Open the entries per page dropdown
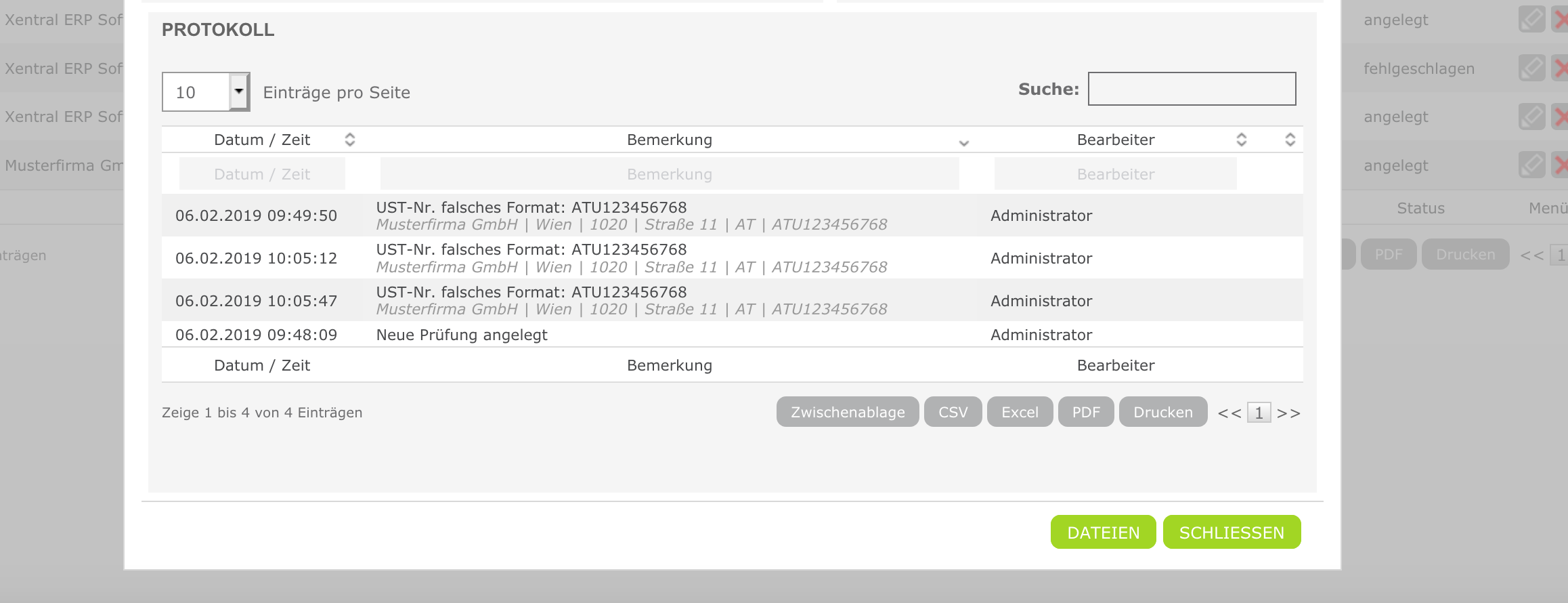The image size is (1568, 603). 239,91
